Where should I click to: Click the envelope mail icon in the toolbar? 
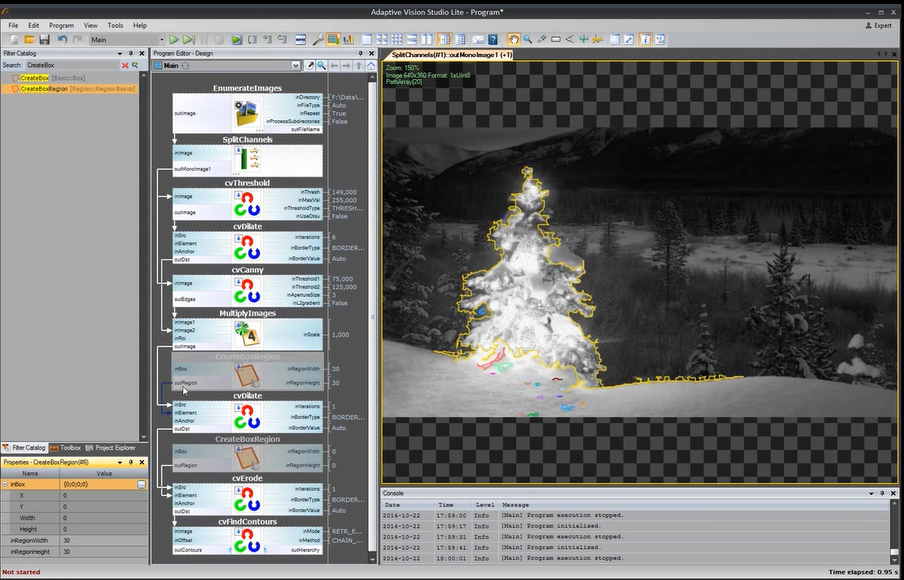pyautogui.click(x=478, y=40)
